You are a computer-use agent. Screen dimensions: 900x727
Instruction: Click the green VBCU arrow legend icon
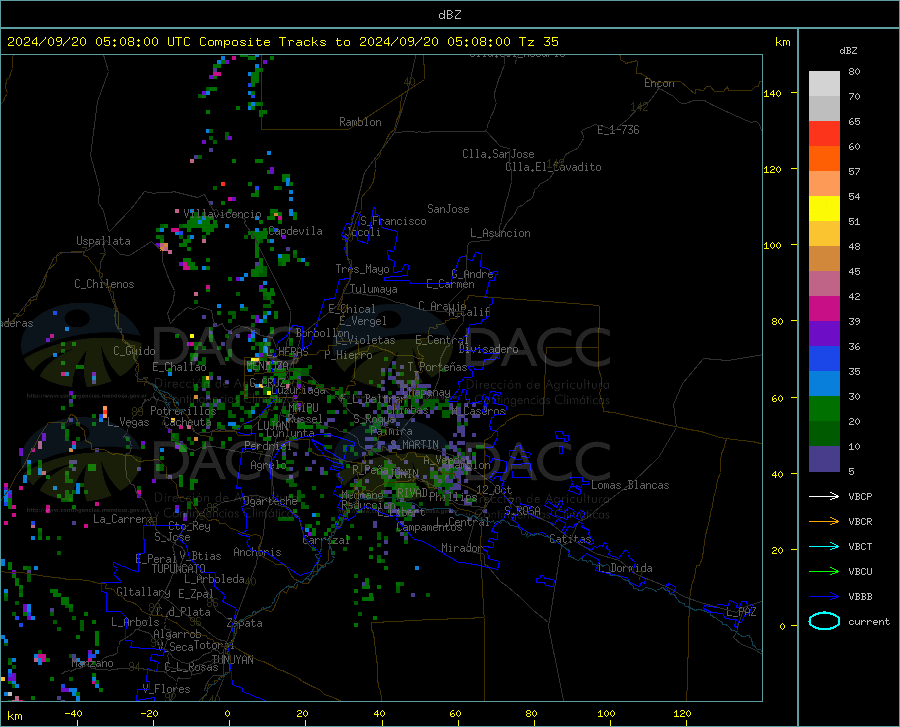coord(824,572)
